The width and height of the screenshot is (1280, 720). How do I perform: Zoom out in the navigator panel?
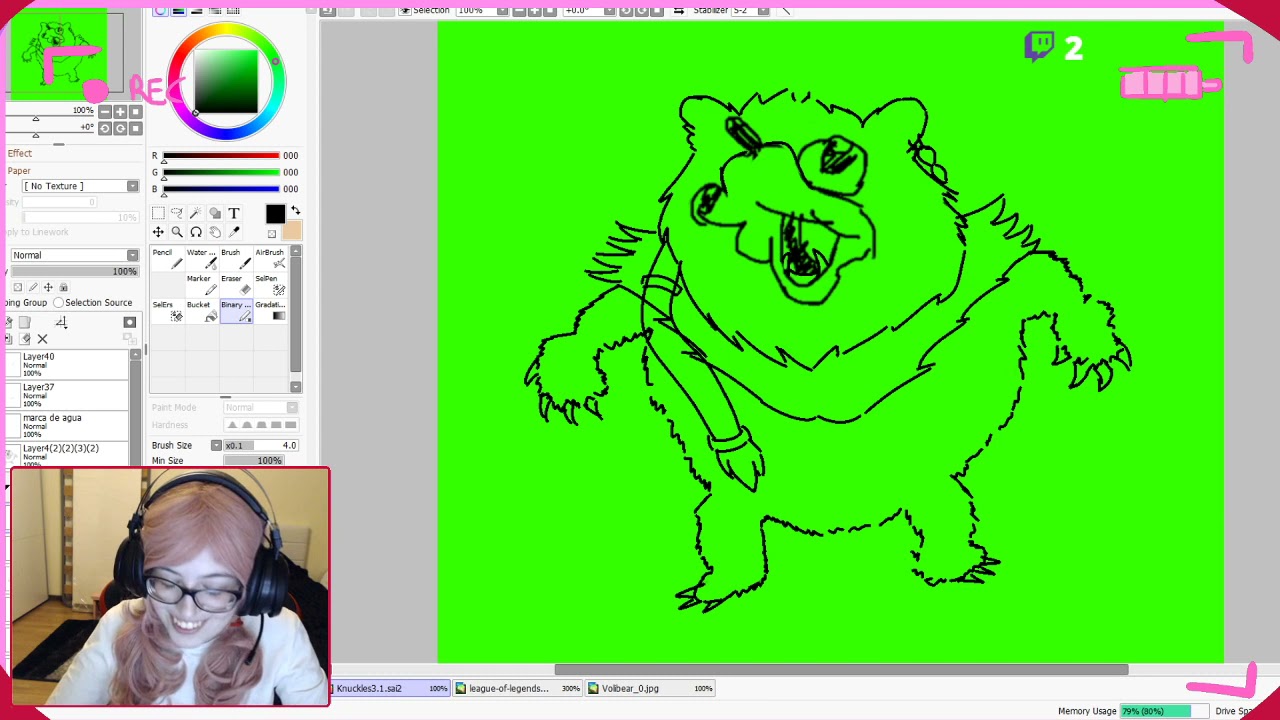pyautogui.click(x=105, y=111)
